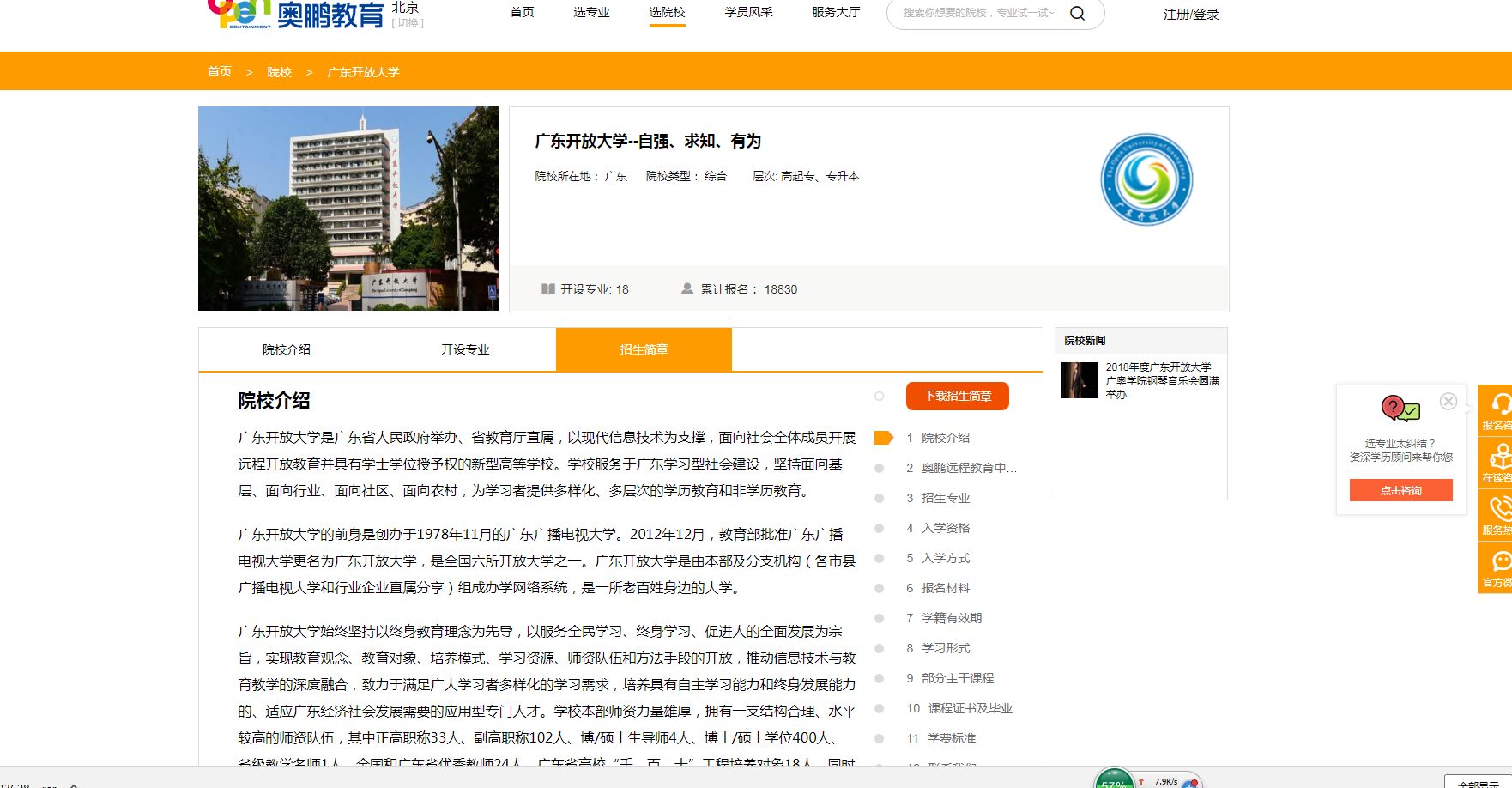Click the student reading consult icon
1512x788 pixels.
coord(1500,457)
